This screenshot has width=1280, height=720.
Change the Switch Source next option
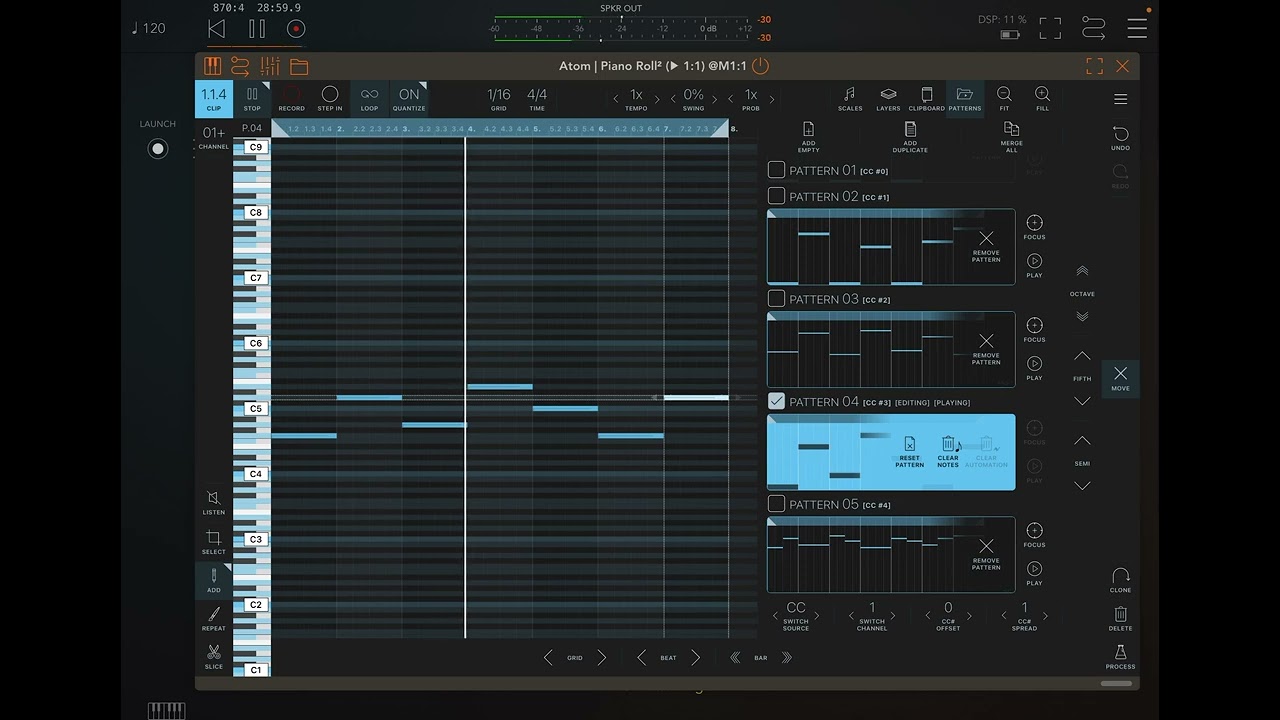click(817, 616)
